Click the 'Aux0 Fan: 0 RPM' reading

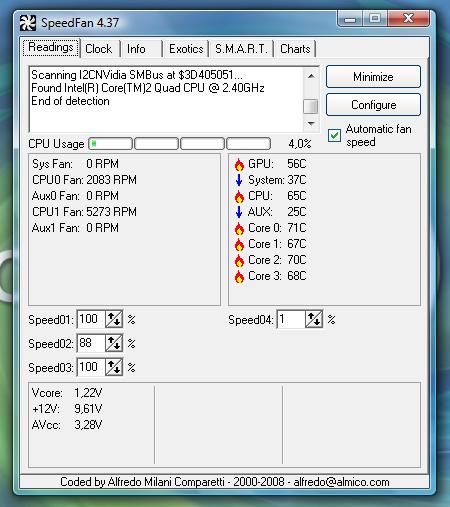(75, 196)
